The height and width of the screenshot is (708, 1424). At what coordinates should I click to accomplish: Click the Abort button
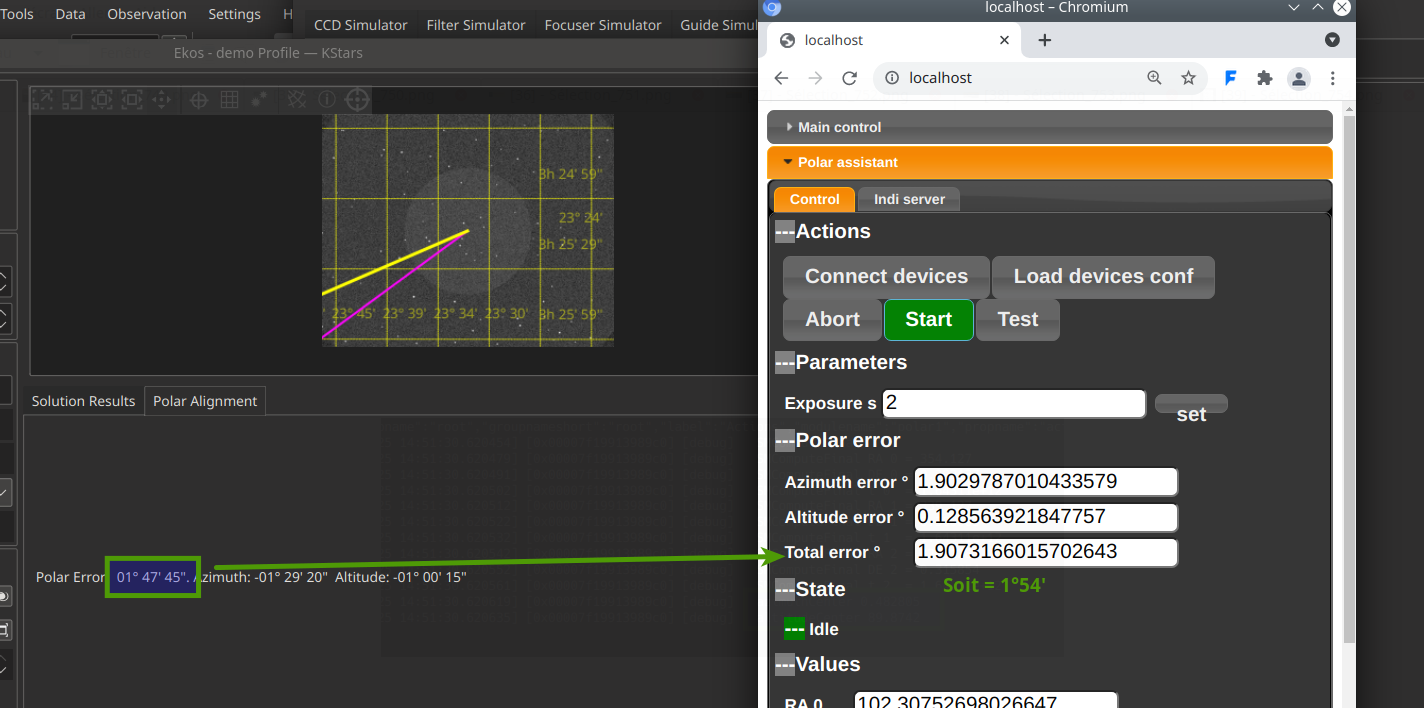[x=832, y=319]
